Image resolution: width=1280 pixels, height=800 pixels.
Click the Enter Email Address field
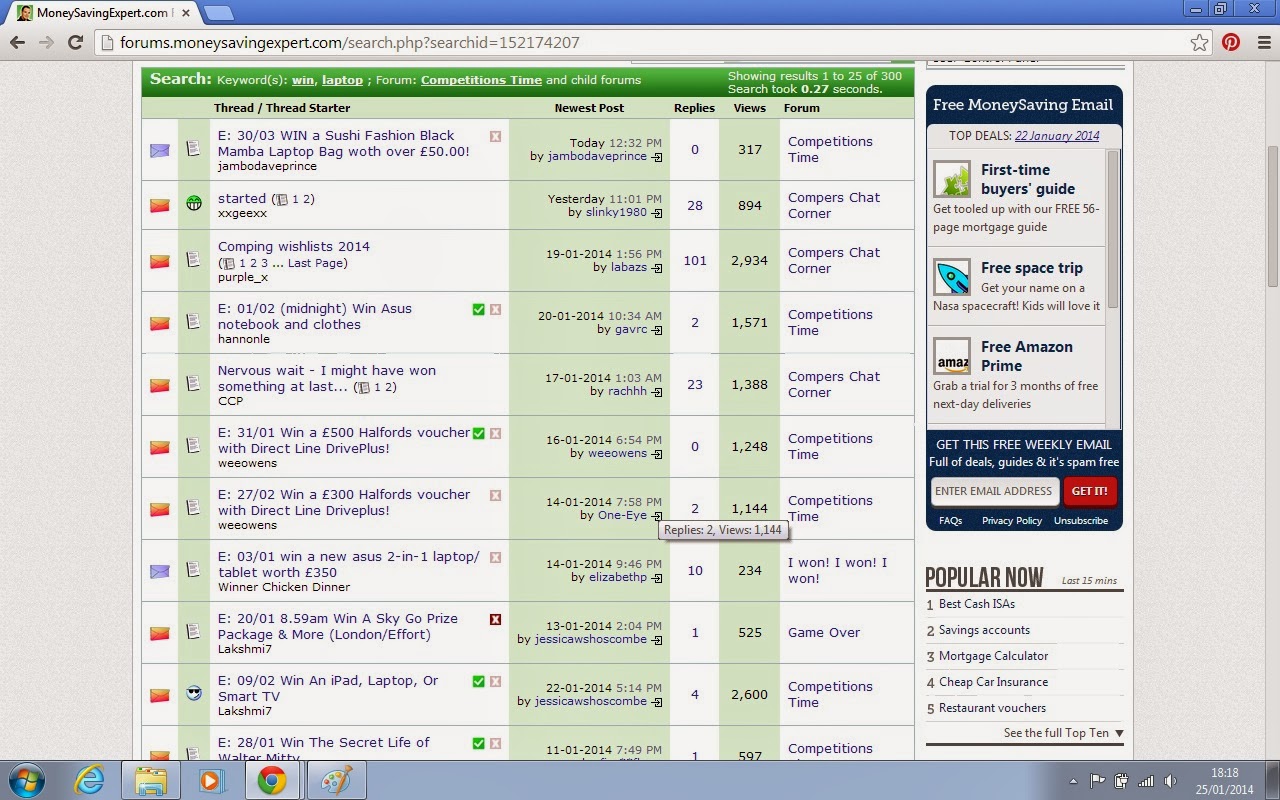[x=994, y=491]
